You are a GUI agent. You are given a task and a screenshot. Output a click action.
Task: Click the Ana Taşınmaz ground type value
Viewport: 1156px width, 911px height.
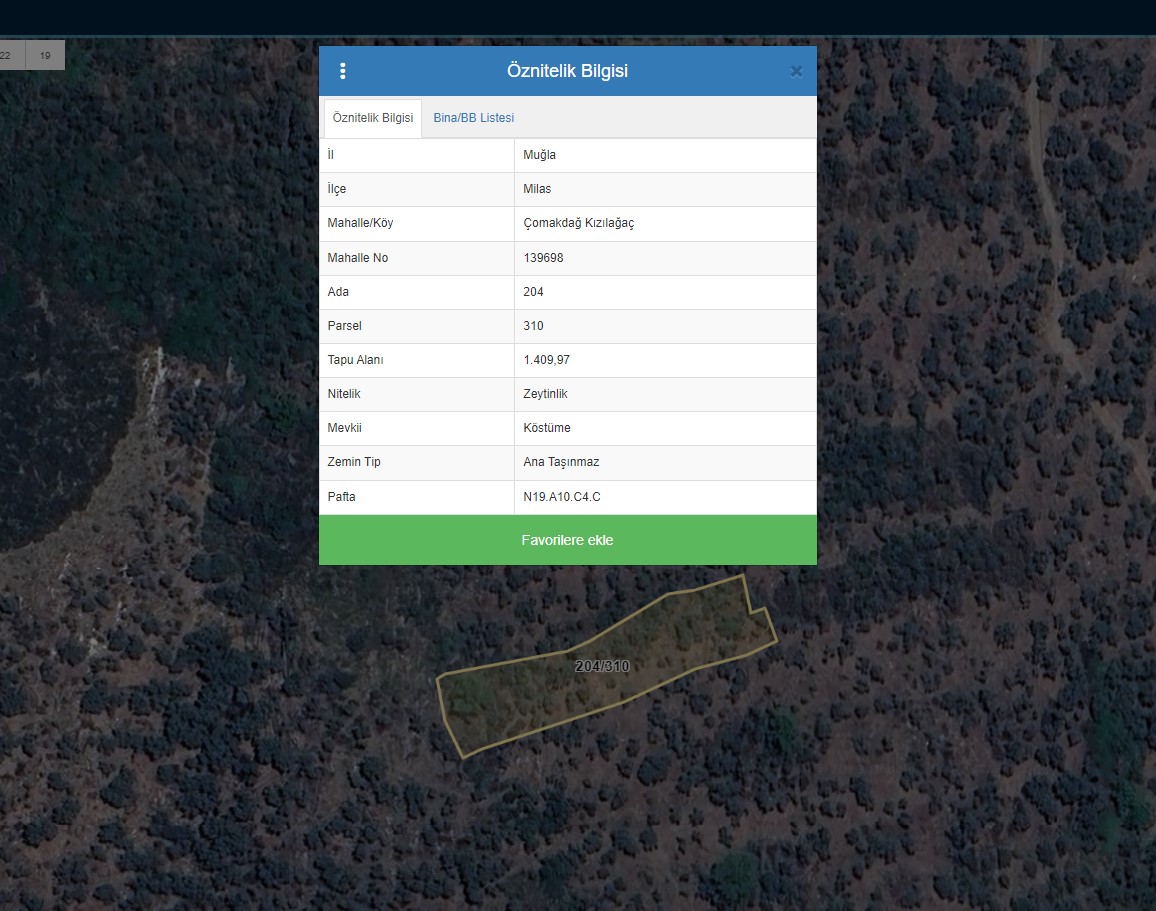coord(562,462)
